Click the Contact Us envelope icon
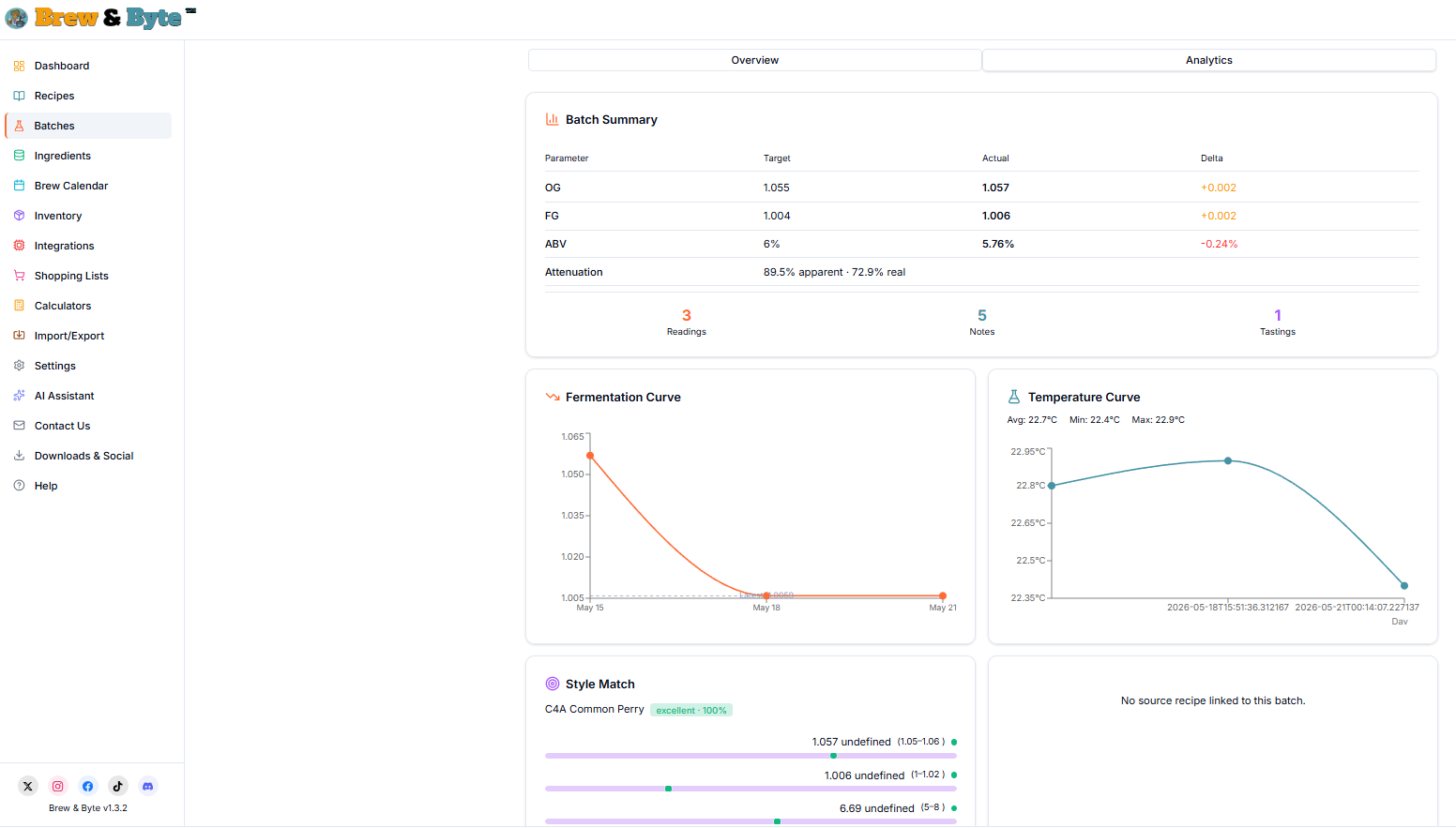Image resolution: width=1456 pixels, height=828 pixels. click(19, 426)
